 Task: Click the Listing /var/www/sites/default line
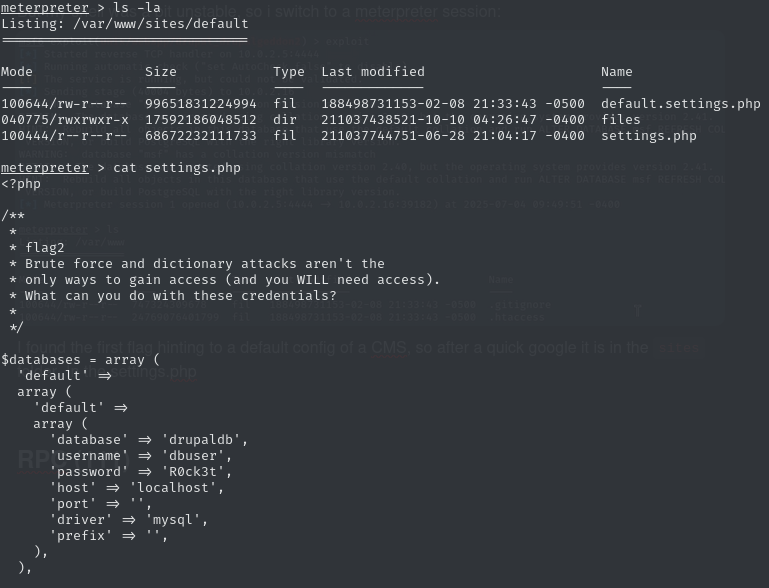[125, 24]
